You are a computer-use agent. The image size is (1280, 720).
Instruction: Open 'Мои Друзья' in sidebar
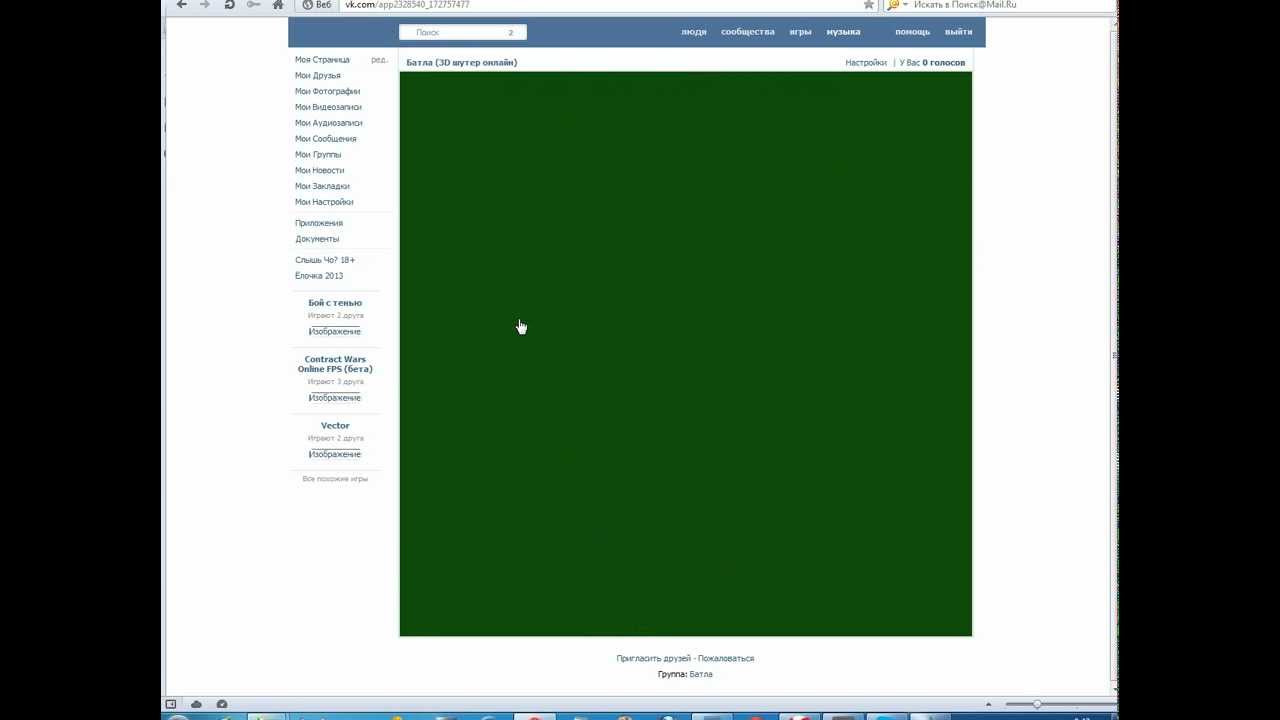(318, 76)
